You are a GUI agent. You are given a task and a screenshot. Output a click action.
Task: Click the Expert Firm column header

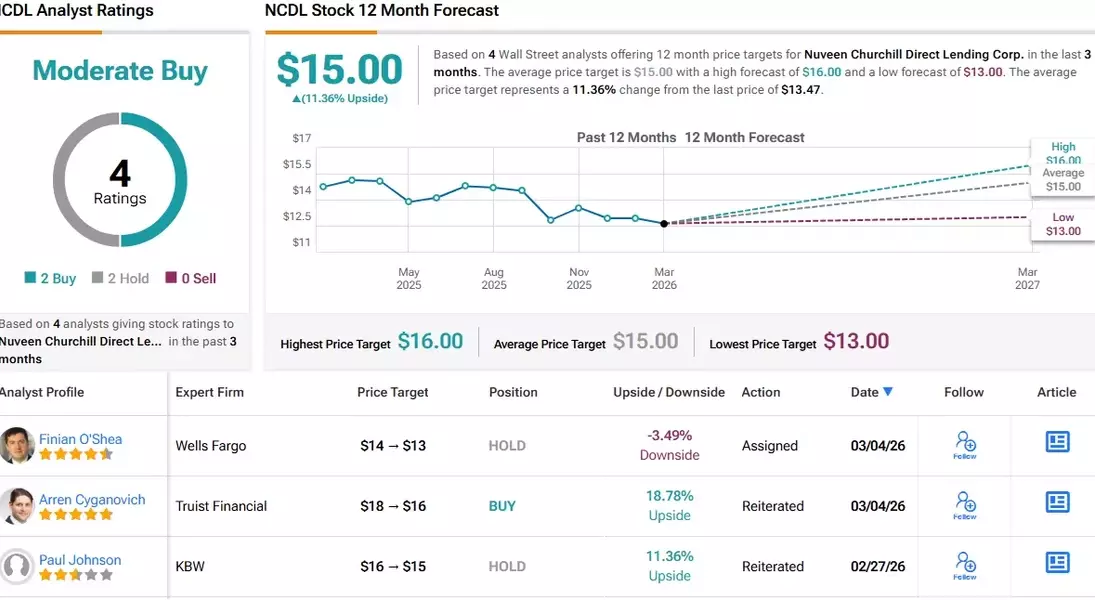(209, 392)
